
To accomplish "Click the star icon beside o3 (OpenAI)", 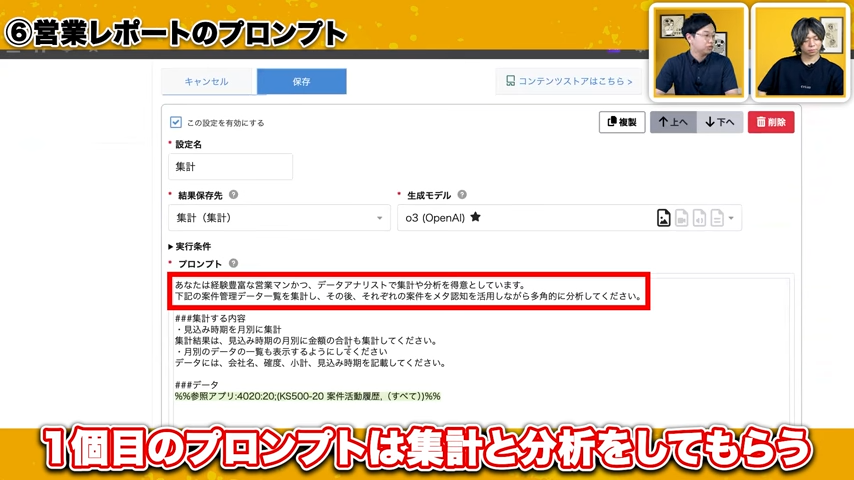I will tap(475, 217).
